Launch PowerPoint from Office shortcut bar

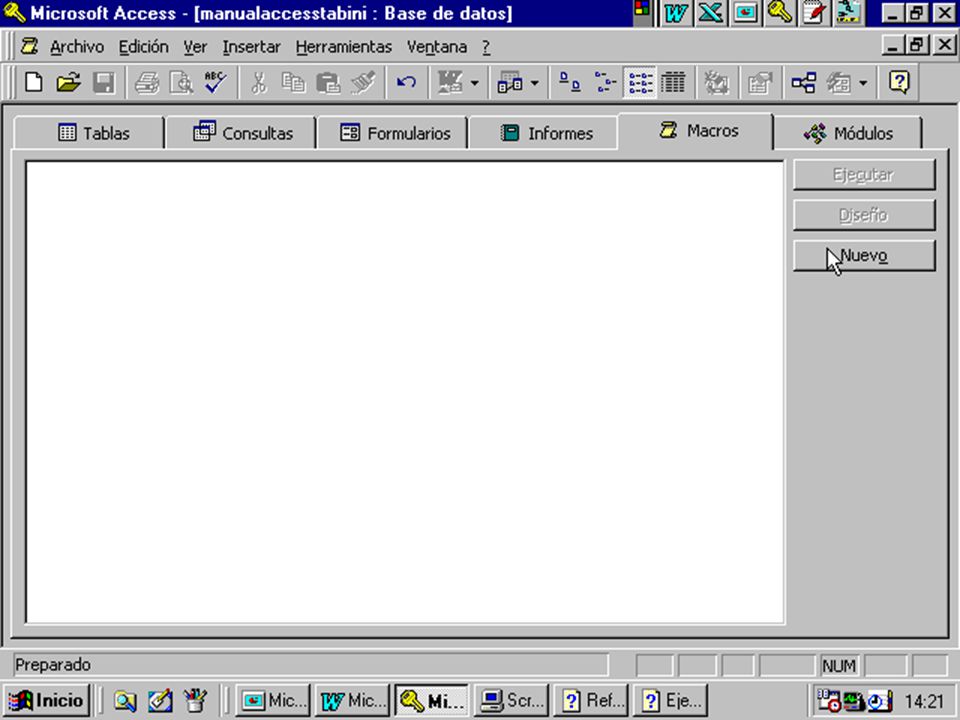(745, 13)
